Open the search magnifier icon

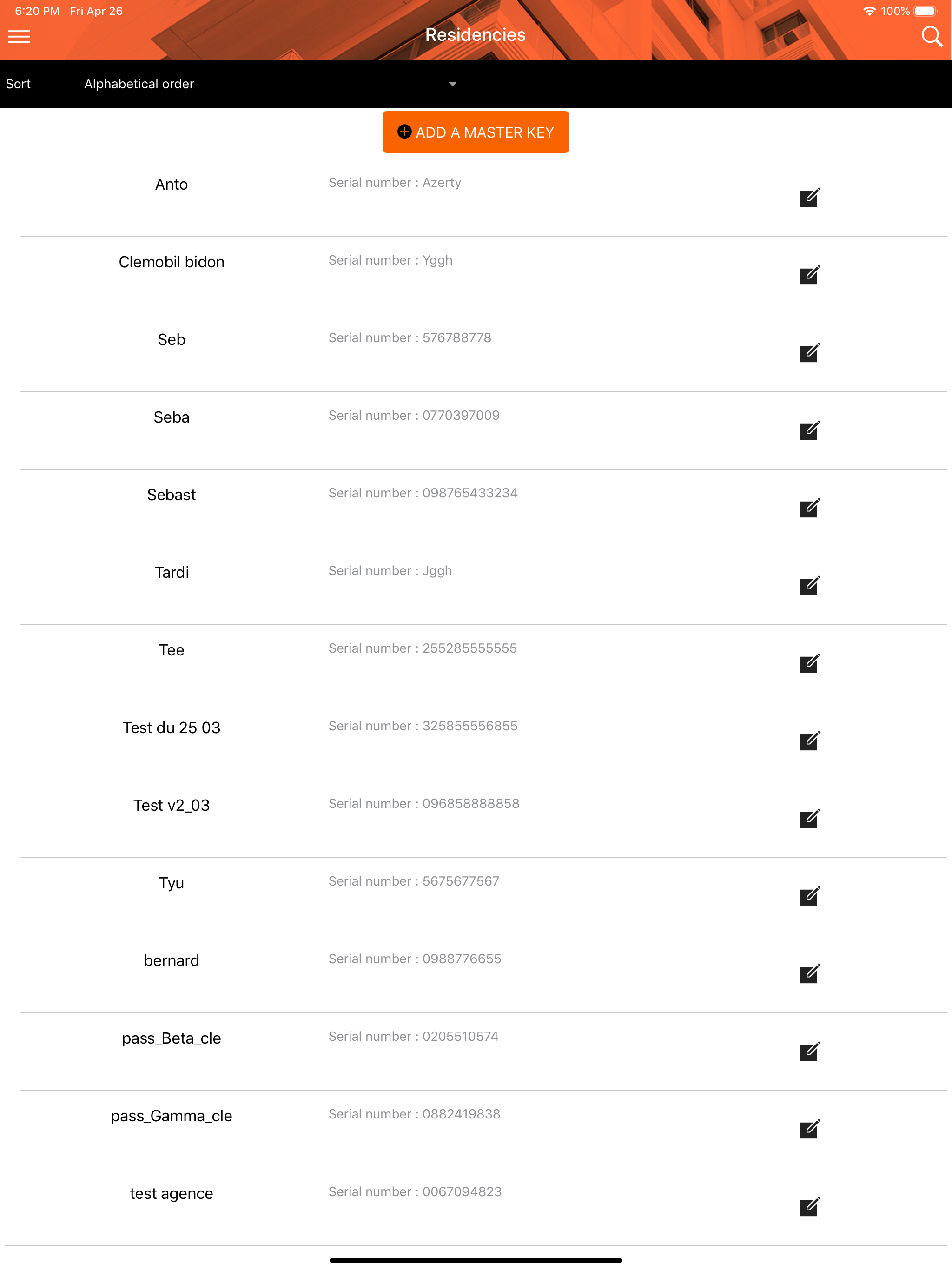tap(932, 37)
